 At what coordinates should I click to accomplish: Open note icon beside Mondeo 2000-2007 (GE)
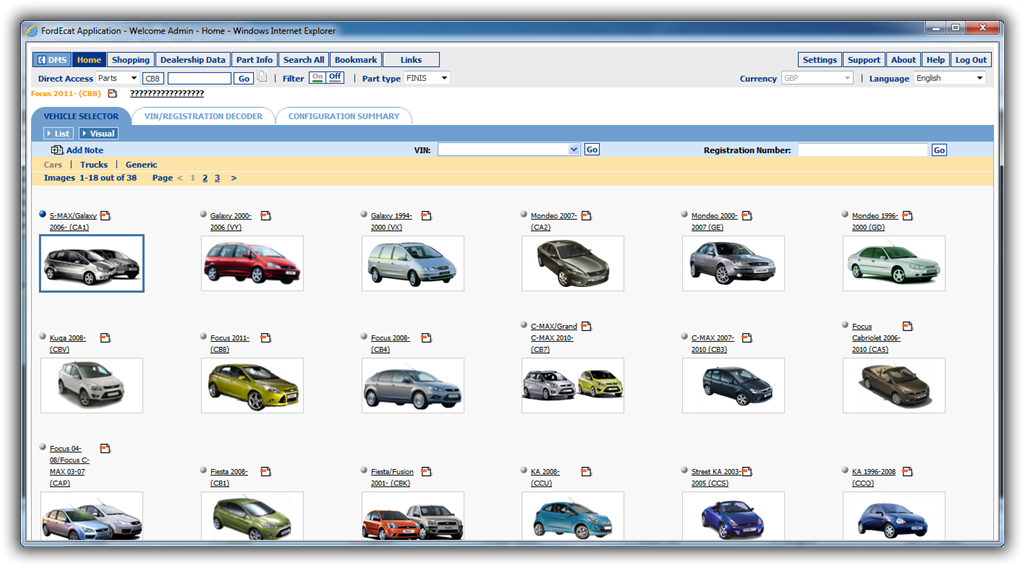747,216
